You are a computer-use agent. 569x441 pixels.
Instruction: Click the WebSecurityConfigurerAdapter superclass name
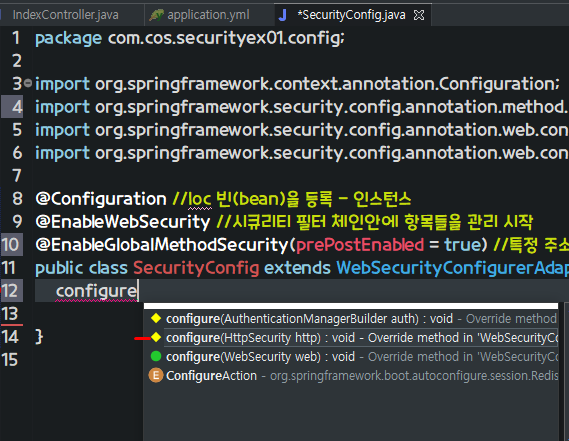click(x=452, y=268)
